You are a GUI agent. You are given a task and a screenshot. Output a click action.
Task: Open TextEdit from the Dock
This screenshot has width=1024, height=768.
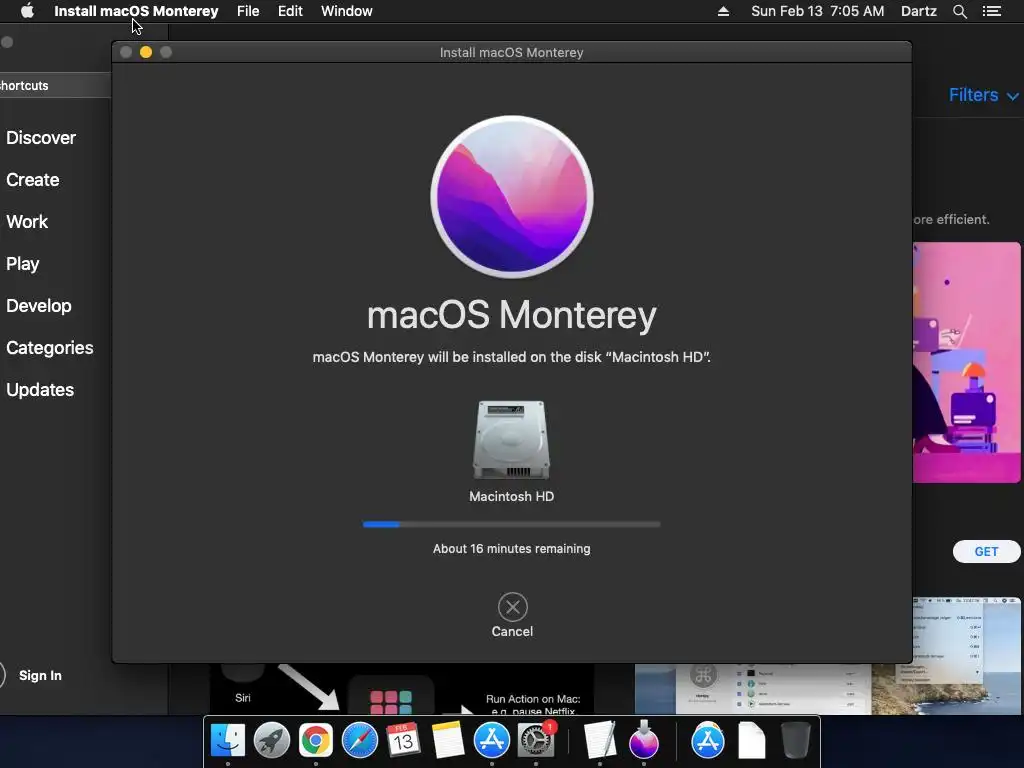click(x=600, y=741)
